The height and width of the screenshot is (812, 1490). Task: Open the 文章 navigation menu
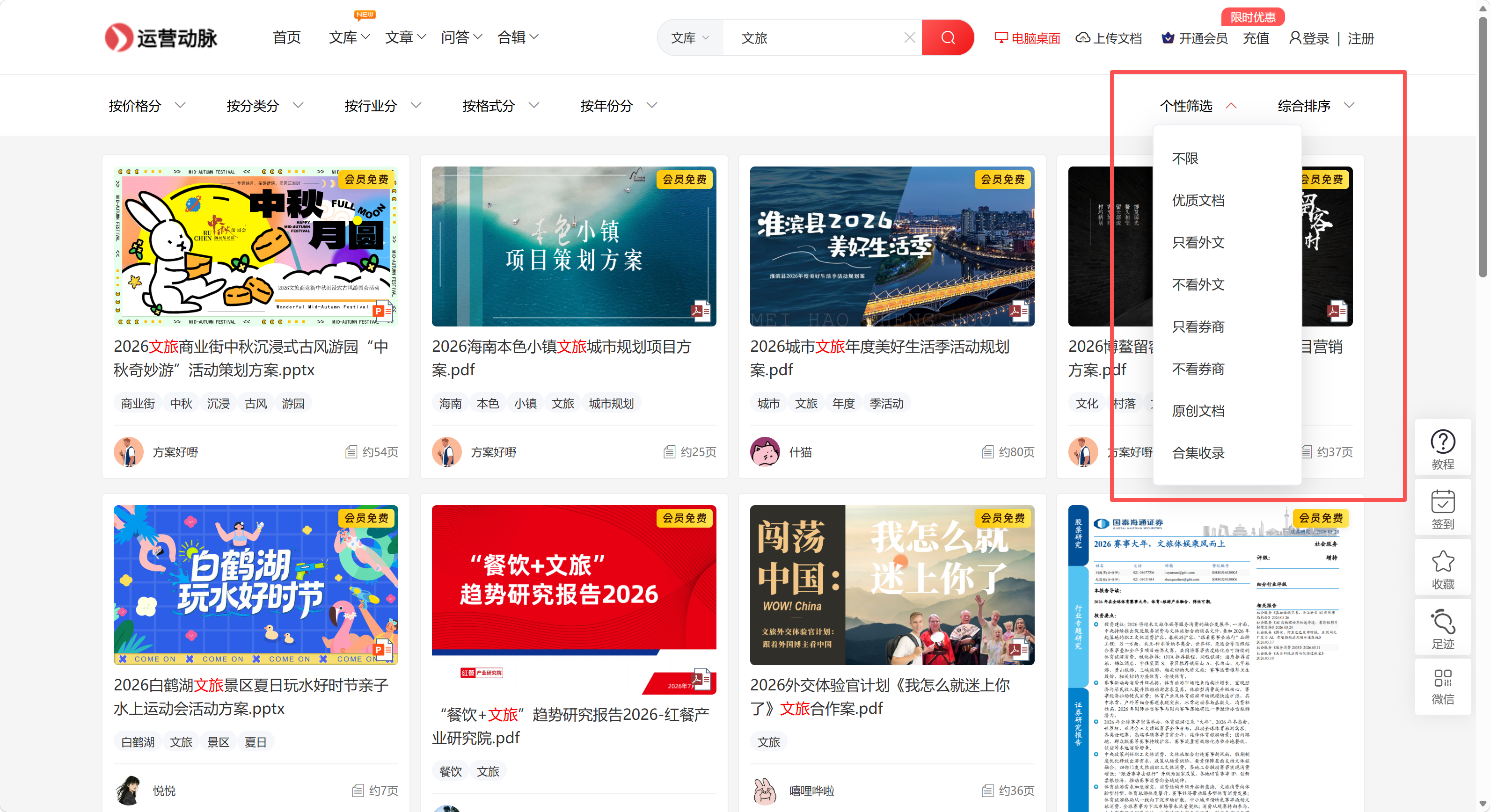coord(405,37)
